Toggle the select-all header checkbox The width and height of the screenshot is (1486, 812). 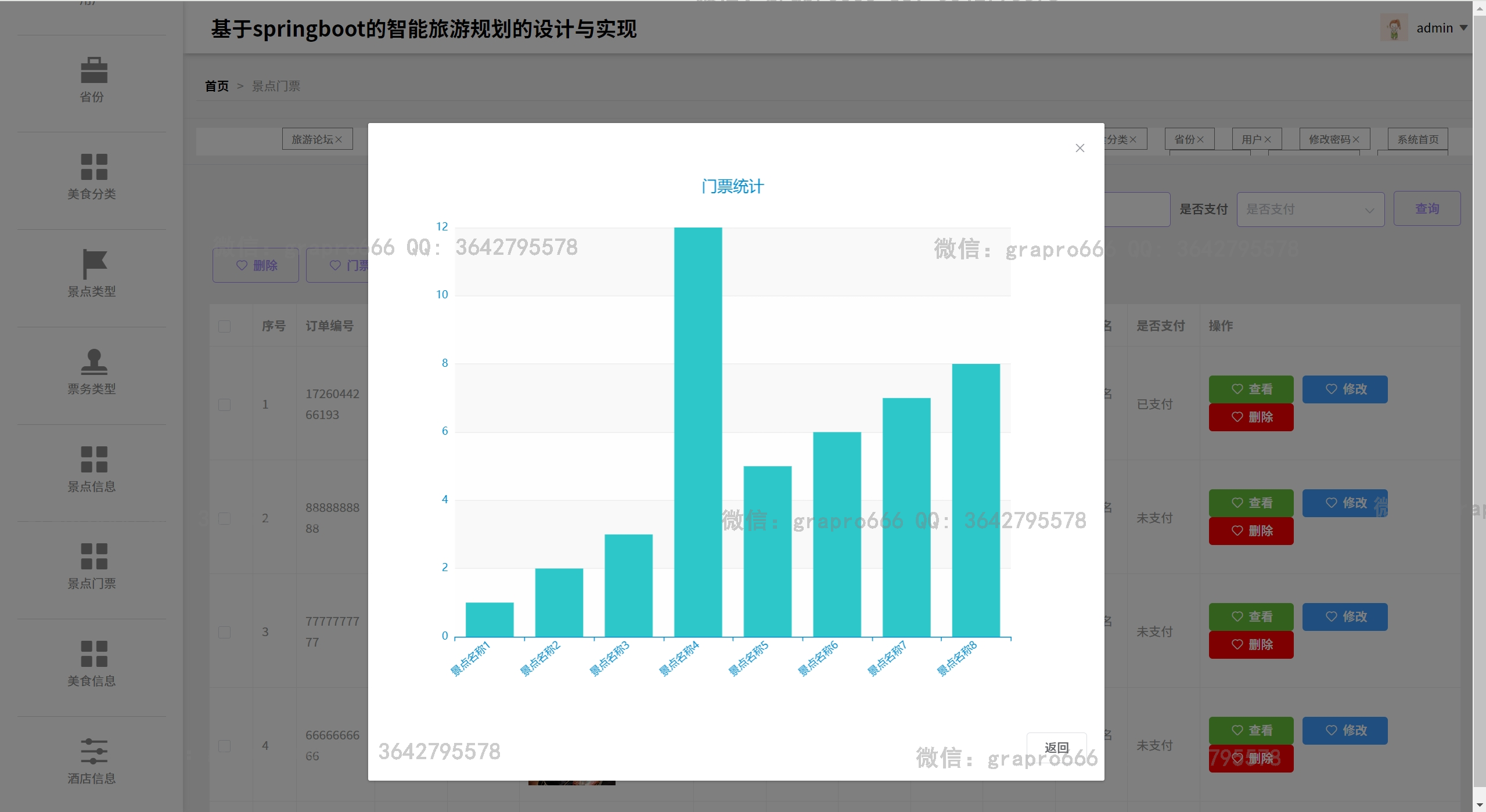click(x=225, y=326)
